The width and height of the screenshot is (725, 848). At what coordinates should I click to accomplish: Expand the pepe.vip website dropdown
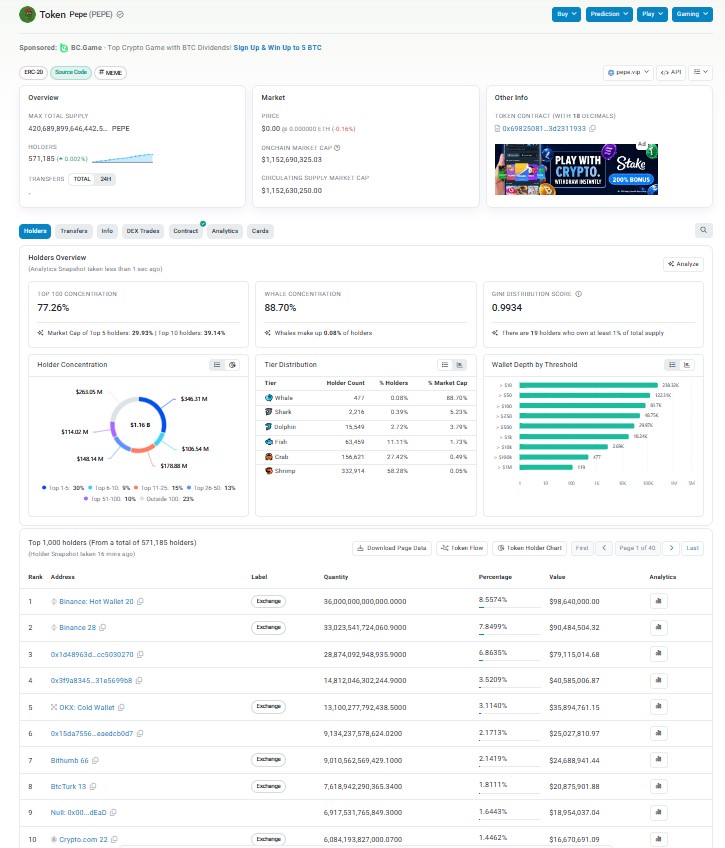(628, 72)
